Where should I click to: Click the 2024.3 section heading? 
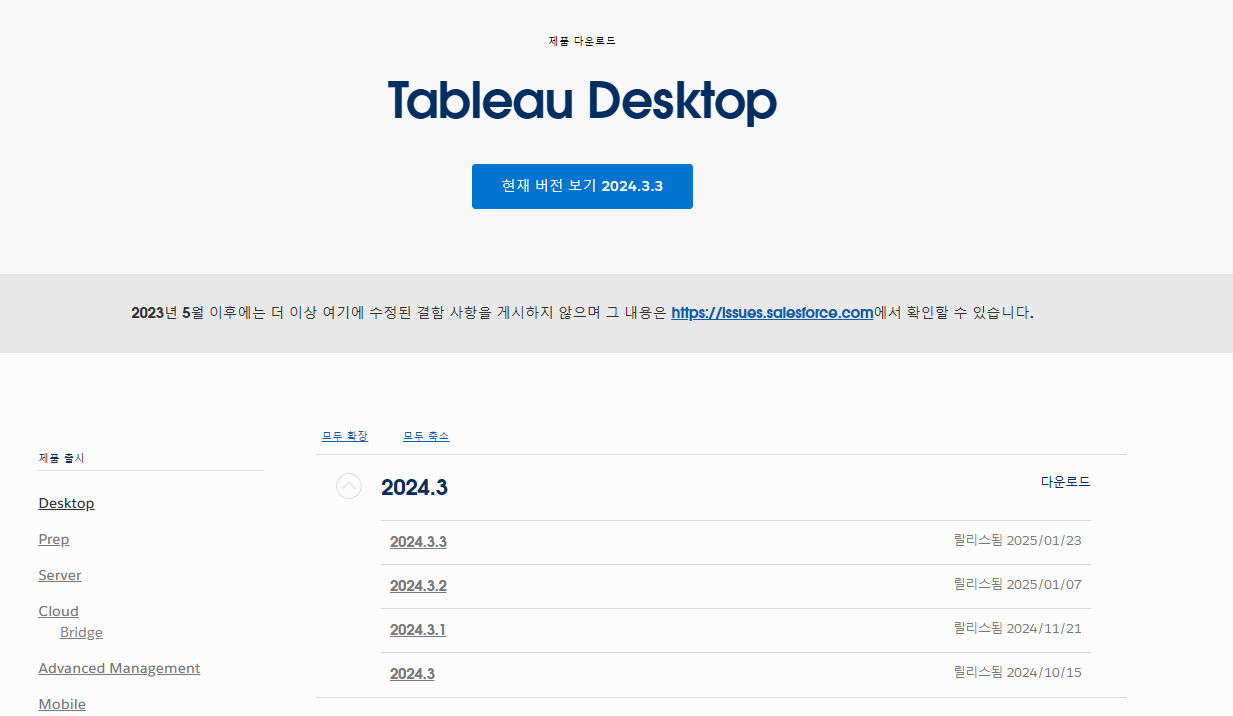(414, 487)
